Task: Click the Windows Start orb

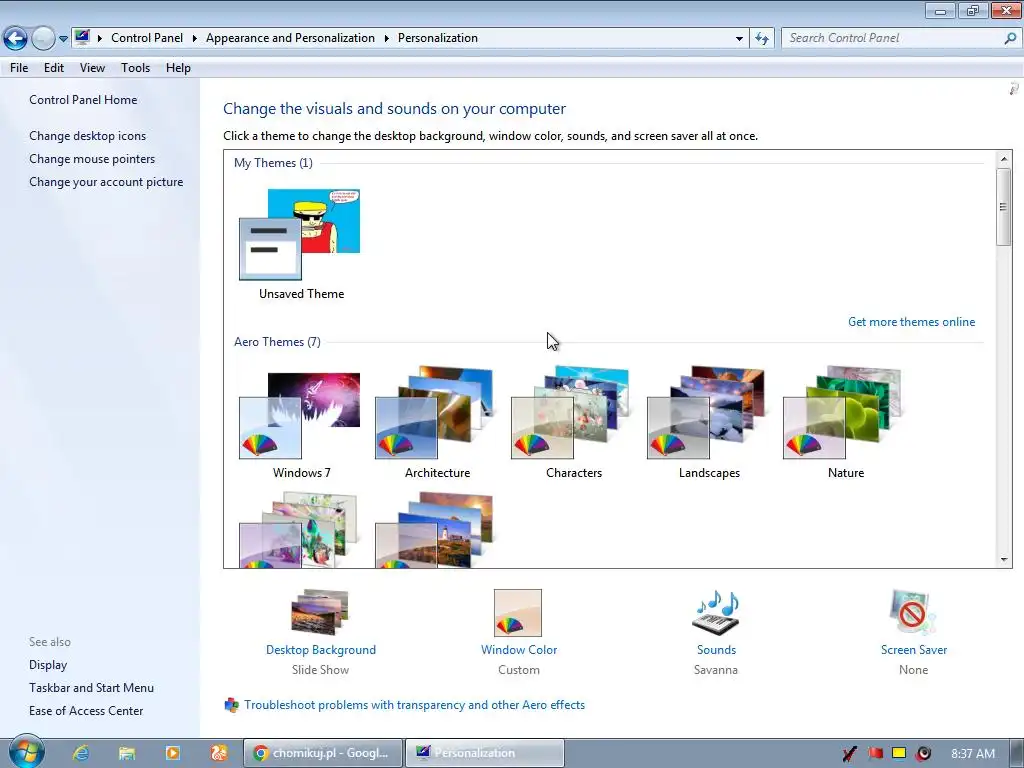Action: point(26,752)
